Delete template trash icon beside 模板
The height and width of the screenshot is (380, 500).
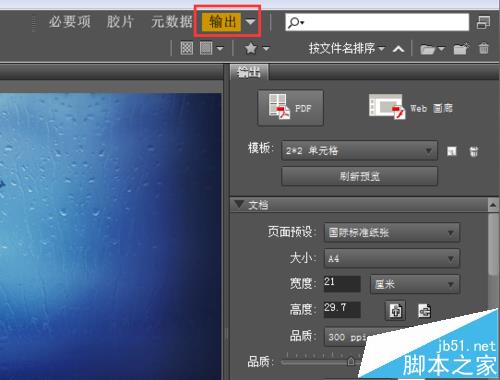[474, 151]
